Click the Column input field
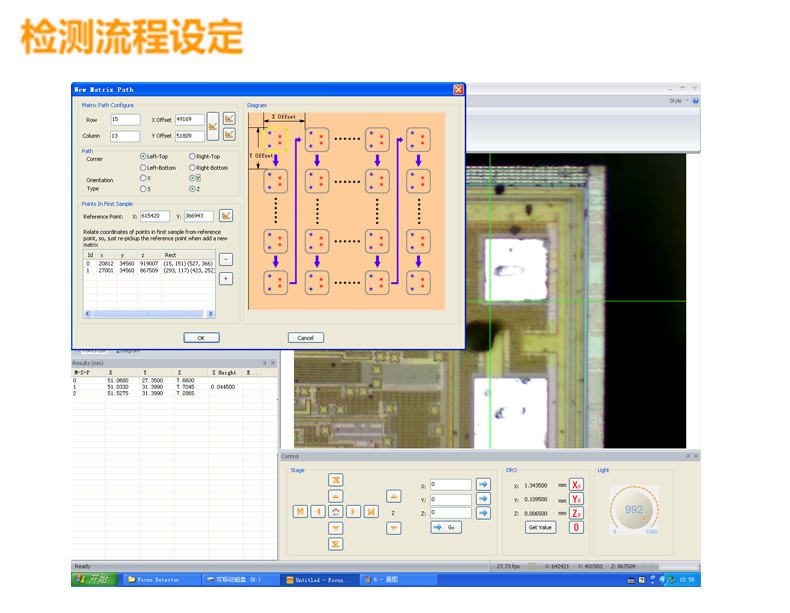The height and width of the screenshot is (613, 790). [x=125, y=135]
